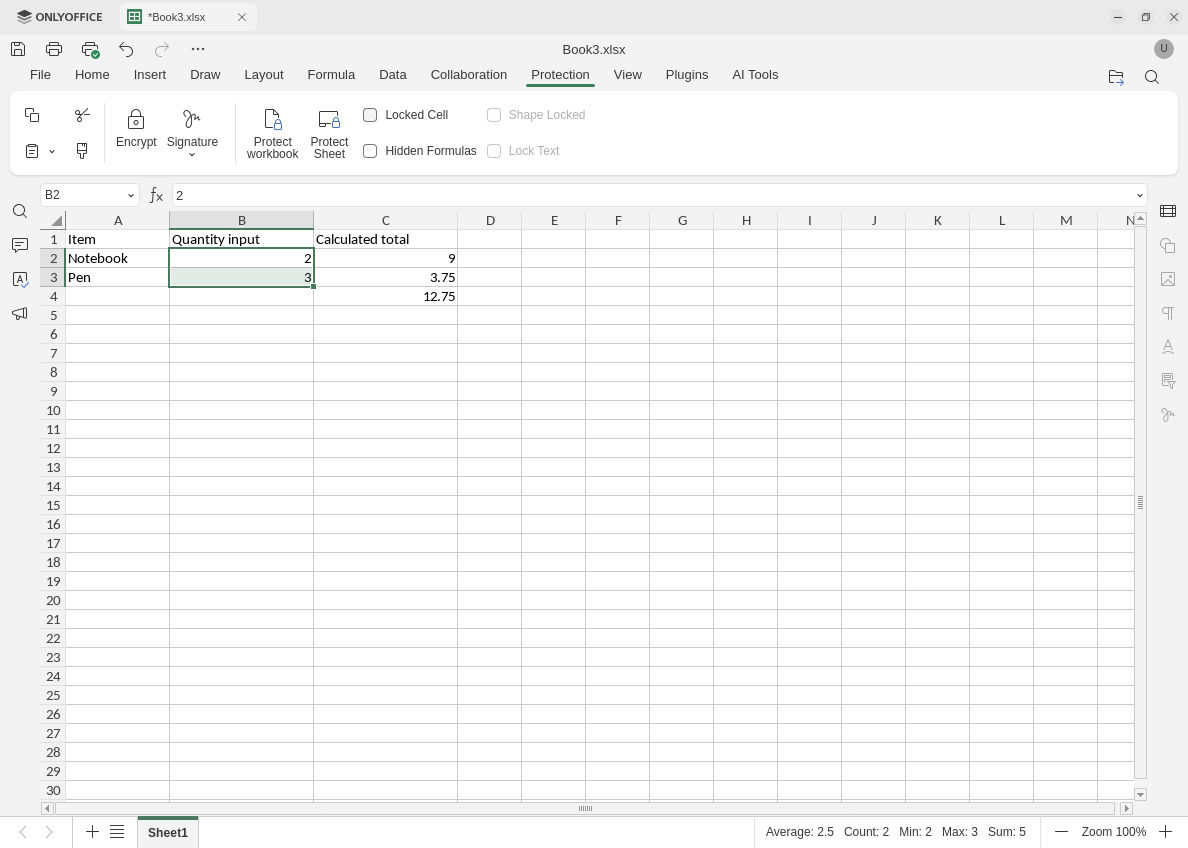Click the Print icon
The width and height of the screenshot is (1188, 848).
[54, 49]
